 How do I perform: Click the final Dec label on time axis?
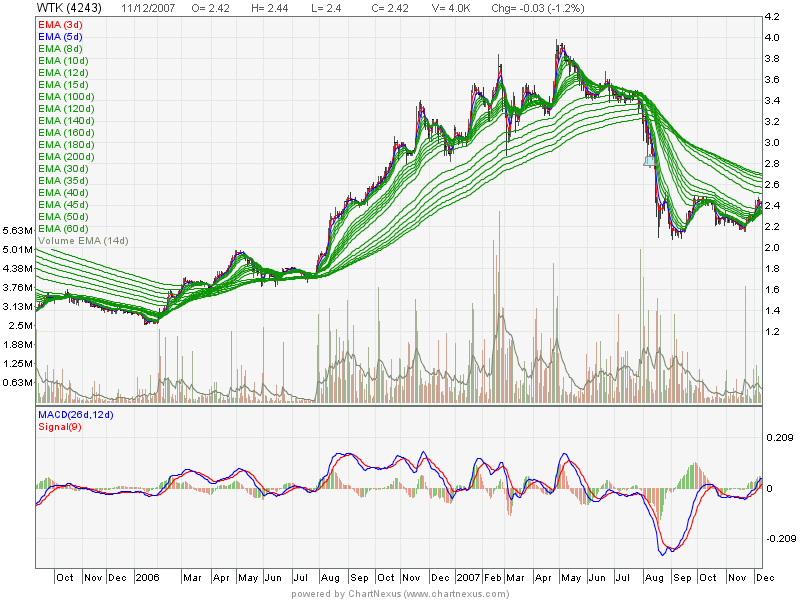763,578
